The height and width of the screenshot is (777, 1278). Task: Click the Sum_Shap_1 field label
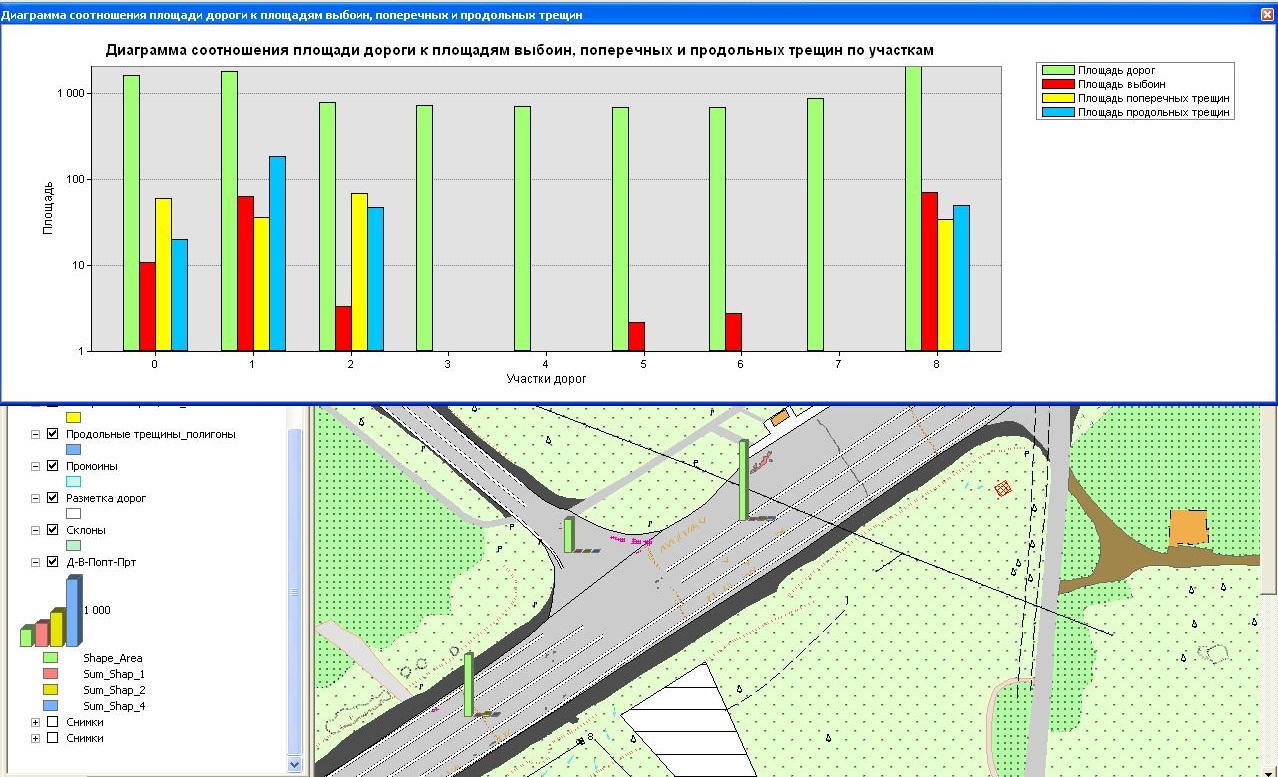point(115,674)
